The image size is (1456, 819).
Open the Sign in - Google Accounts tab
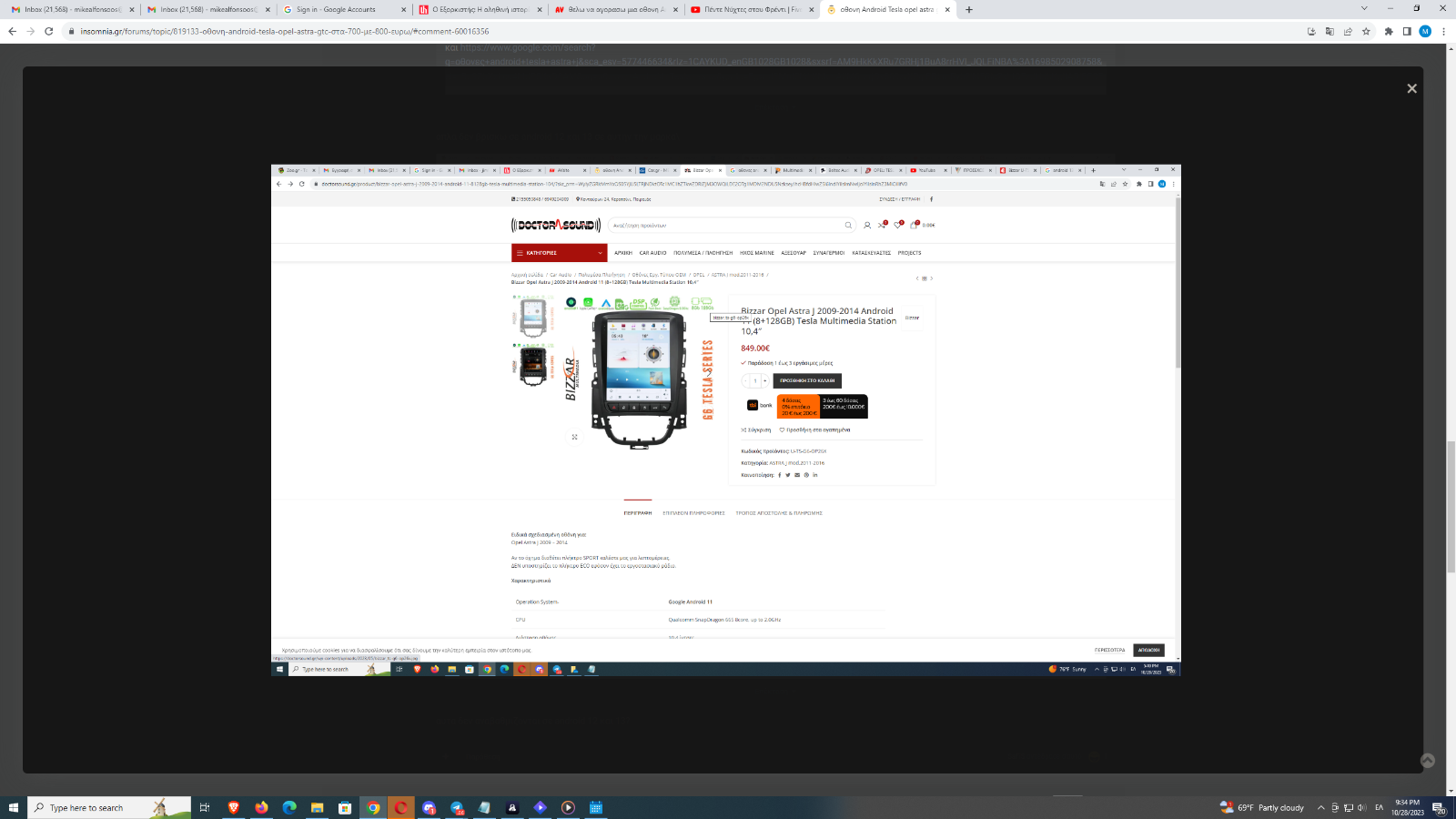point(343,9)
